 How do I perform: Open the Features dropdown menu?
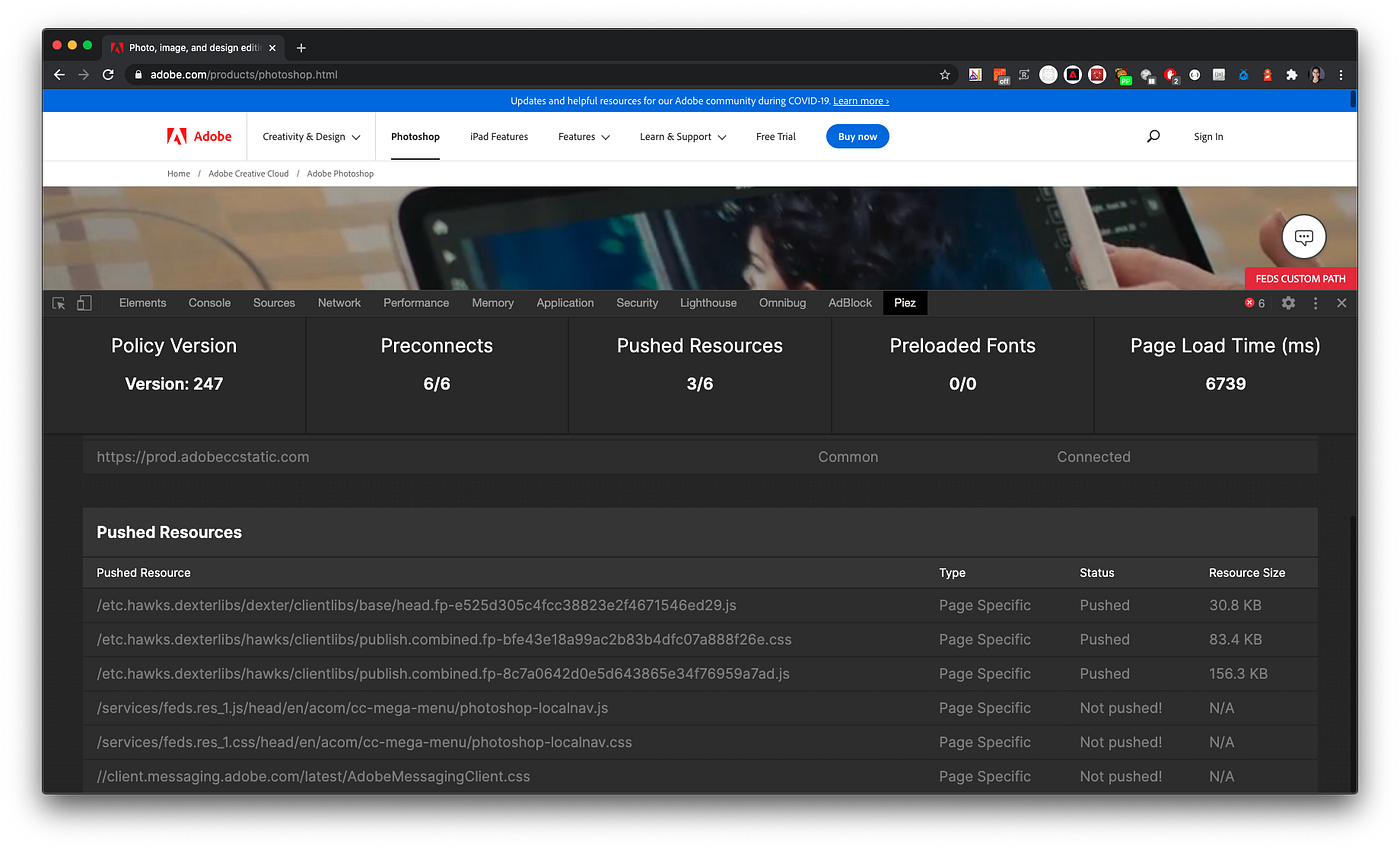pos(583,136)
